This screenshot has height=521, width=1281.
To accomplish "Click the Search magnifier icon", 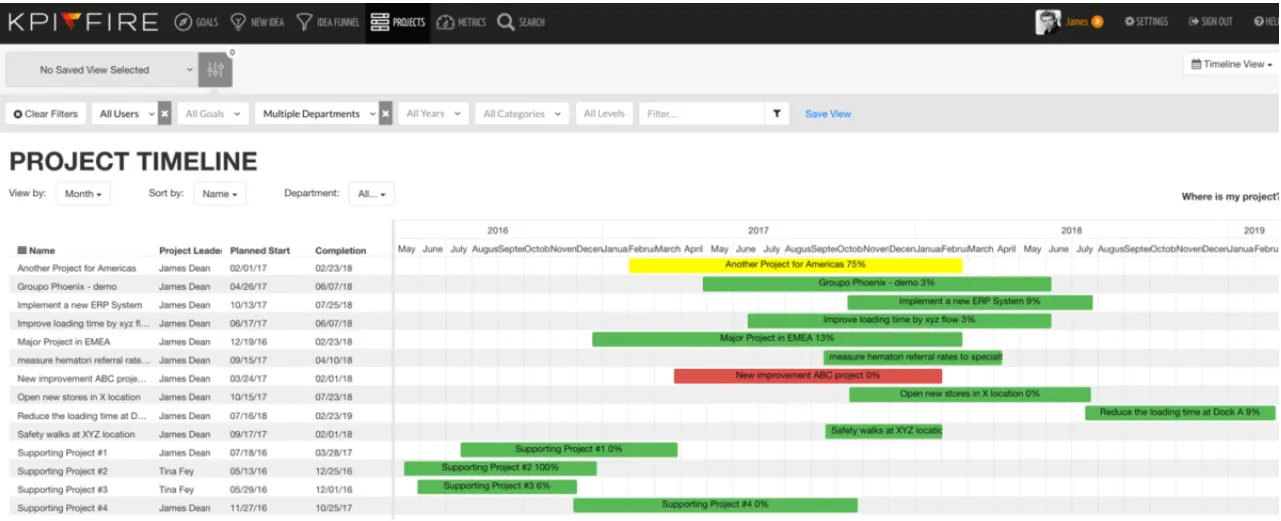I will point(506,22).
